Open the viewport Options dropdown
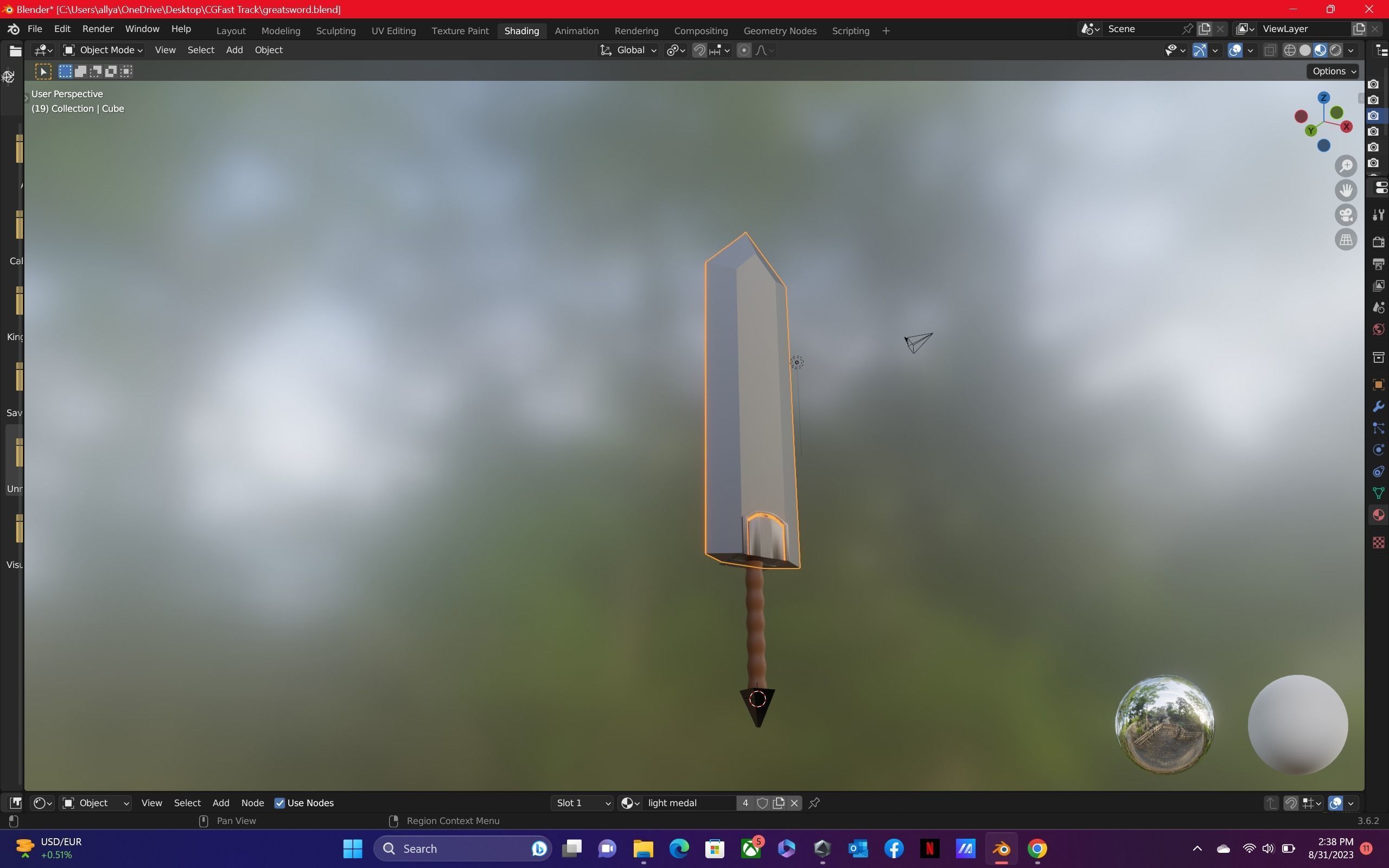Screen dimensions: 1389x868 click(x=1333, y=71)
